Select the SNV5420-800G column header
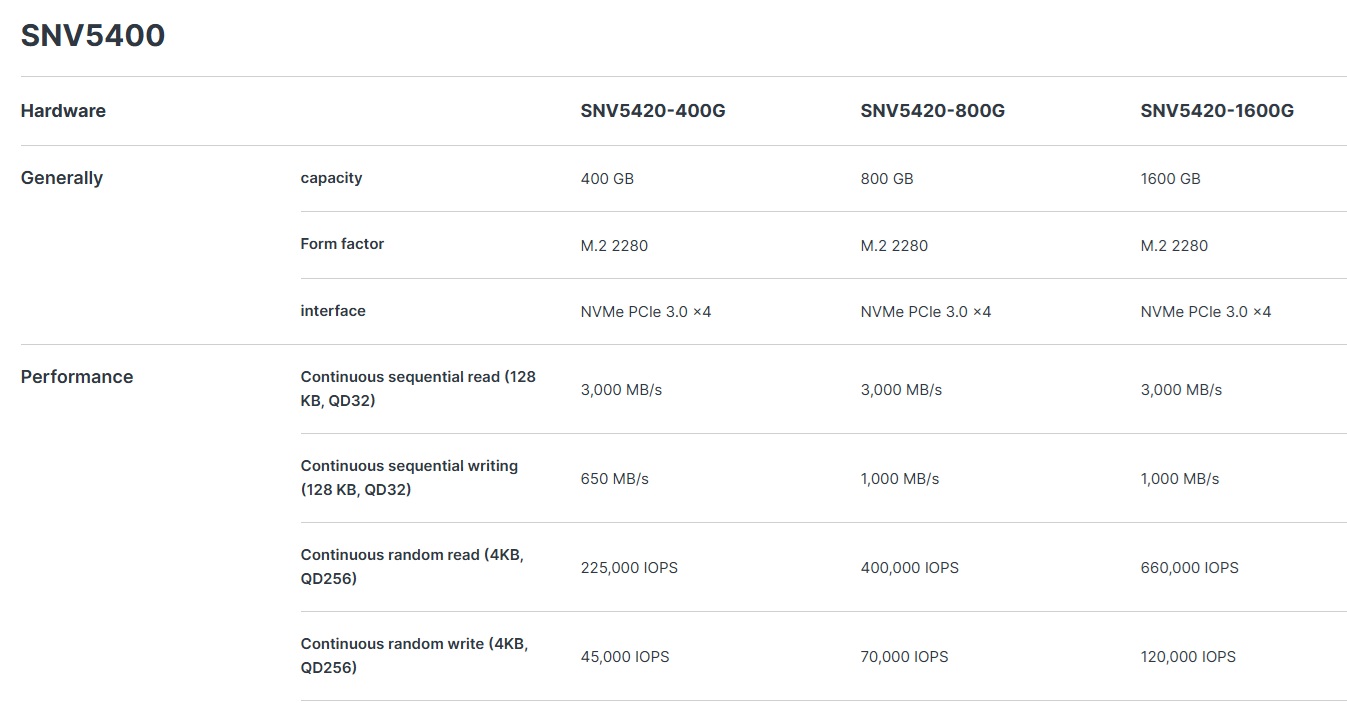The image size is (1347, 704). click(x=933, y=111)
